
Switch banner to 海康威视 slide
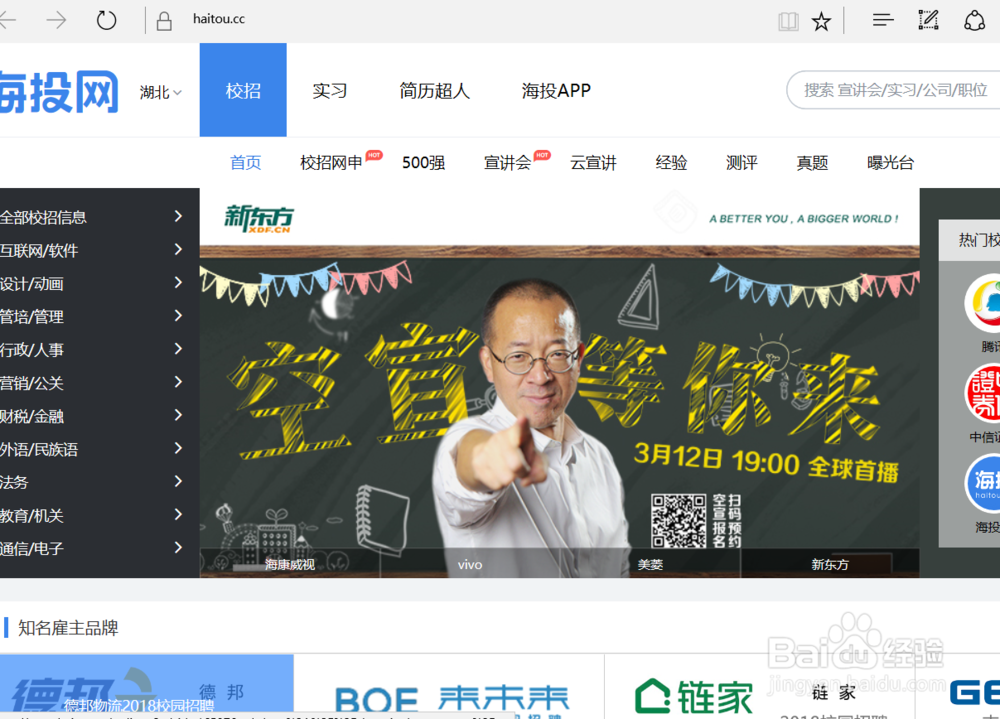[x=290, y=564]
